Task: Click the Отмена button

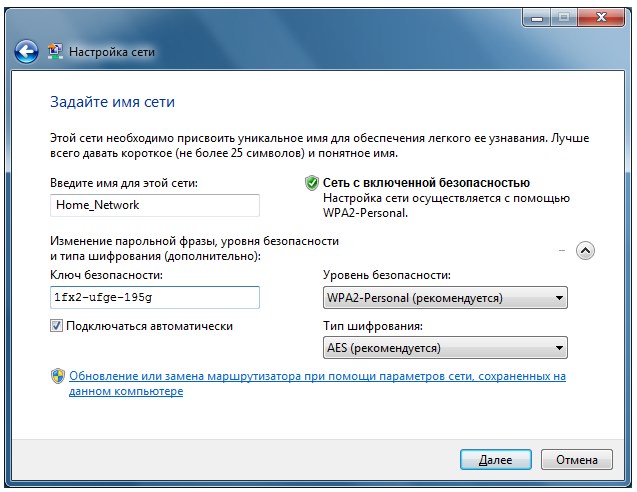Action: (x=576, y=459)
